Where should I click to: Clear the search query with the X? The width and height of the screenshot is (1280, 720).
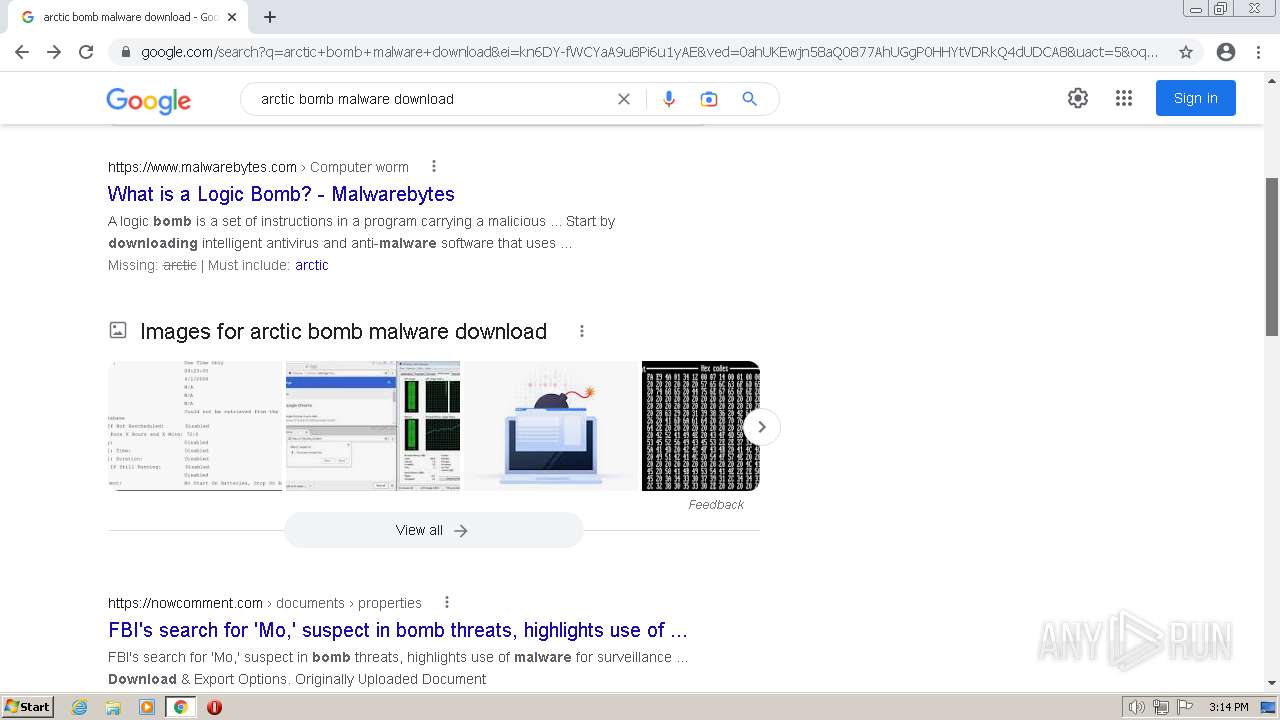point(624,99)
